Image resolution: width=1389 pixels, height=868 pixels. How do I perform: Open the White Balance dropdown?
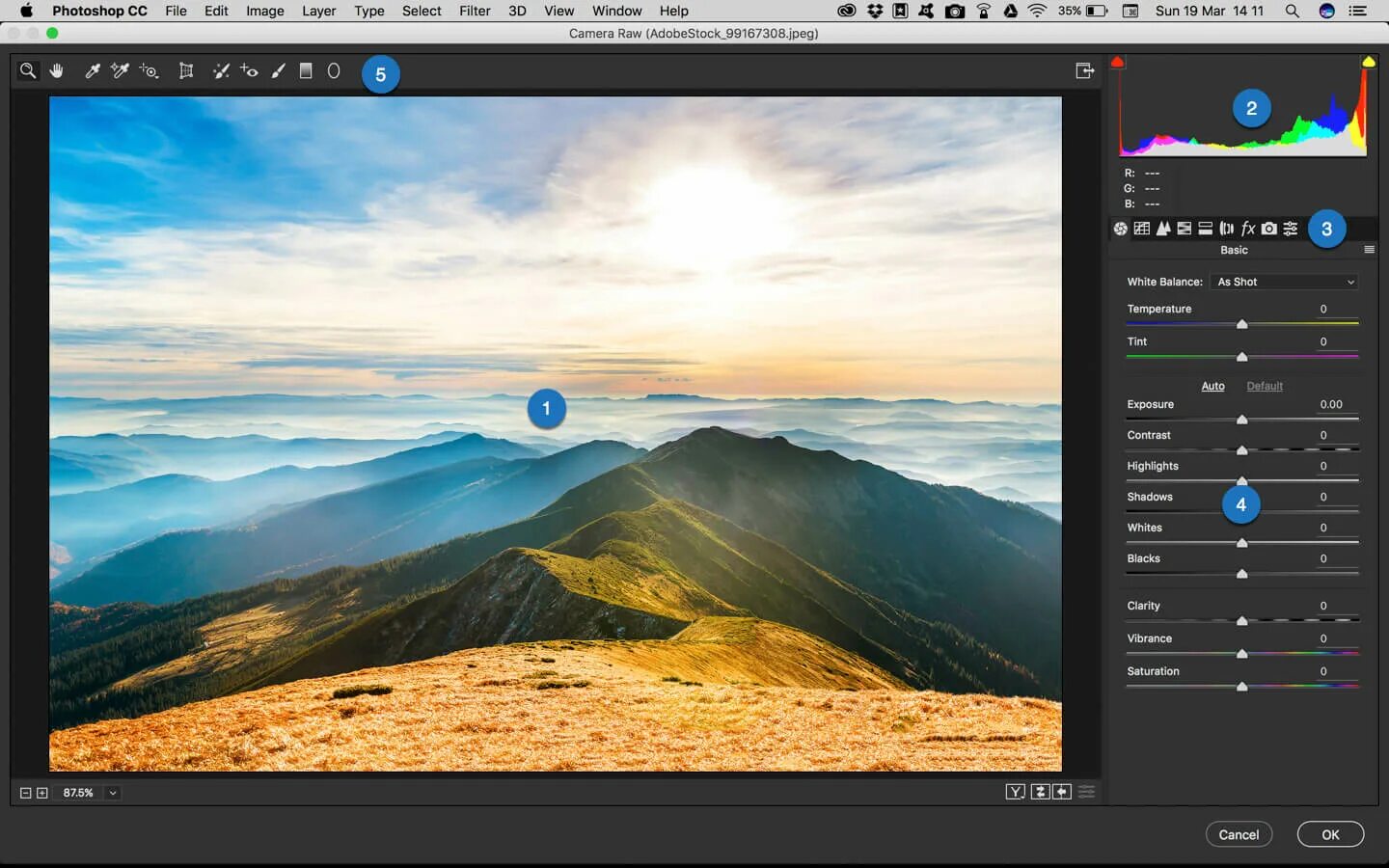coord(1286,282)
